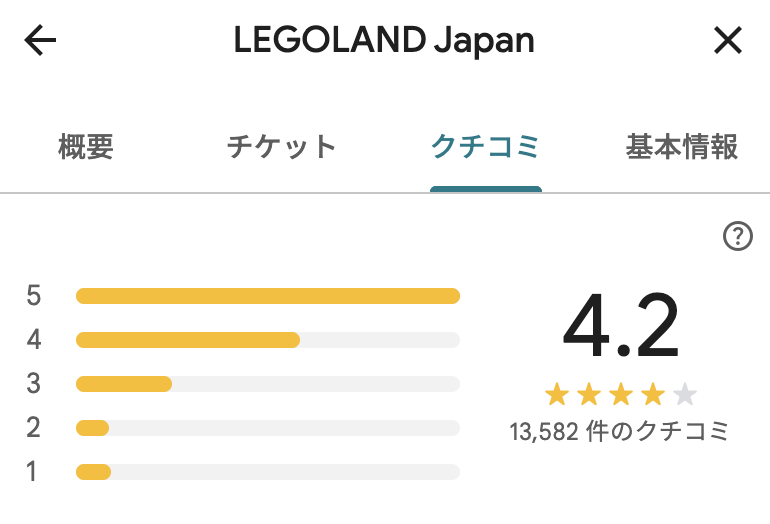The image size is (770, 524).
Task: Click the rating label number 5
Action: point(34,296)
